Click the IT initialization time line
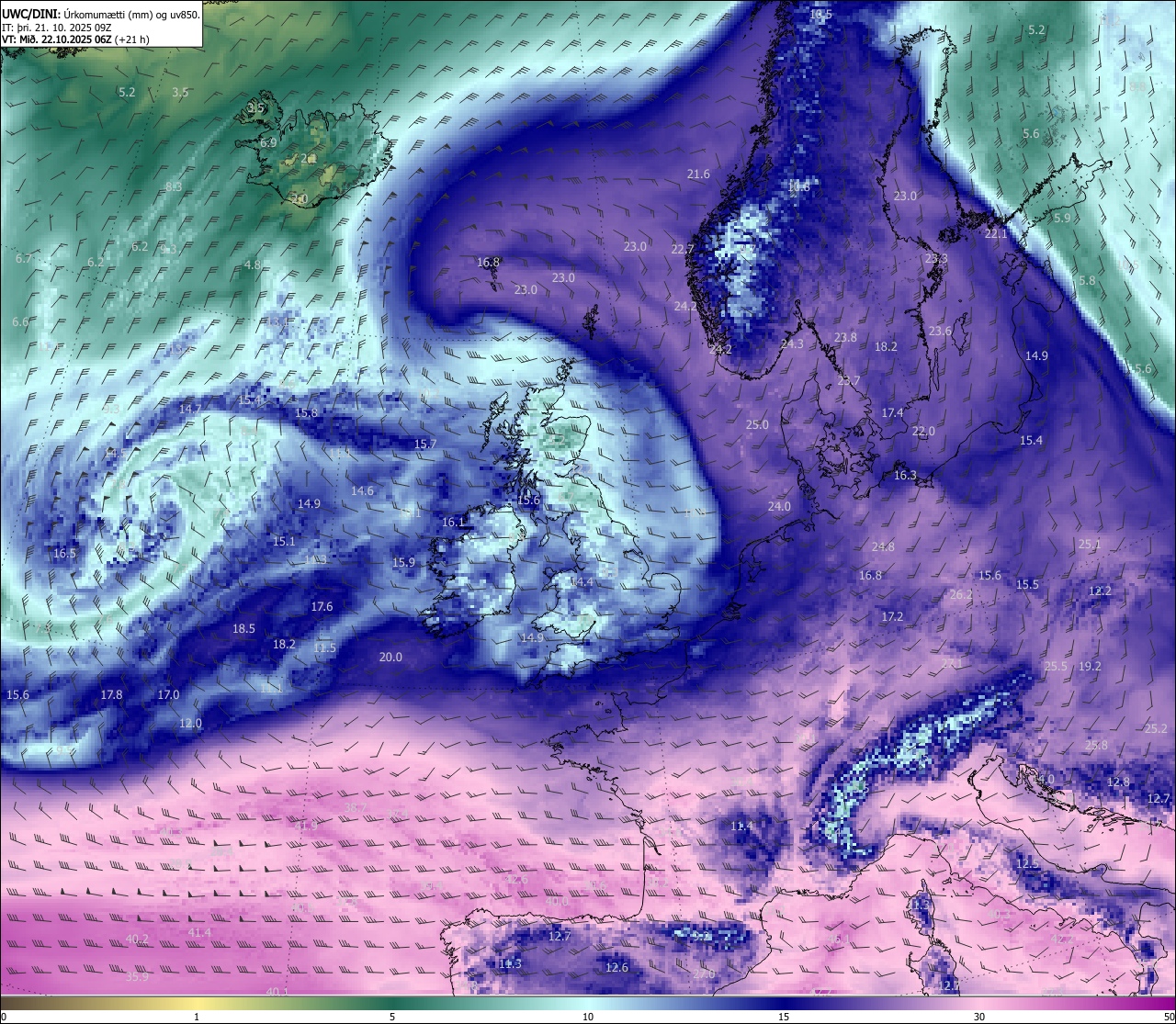Screen dimensions: 1176x1024 57,28
